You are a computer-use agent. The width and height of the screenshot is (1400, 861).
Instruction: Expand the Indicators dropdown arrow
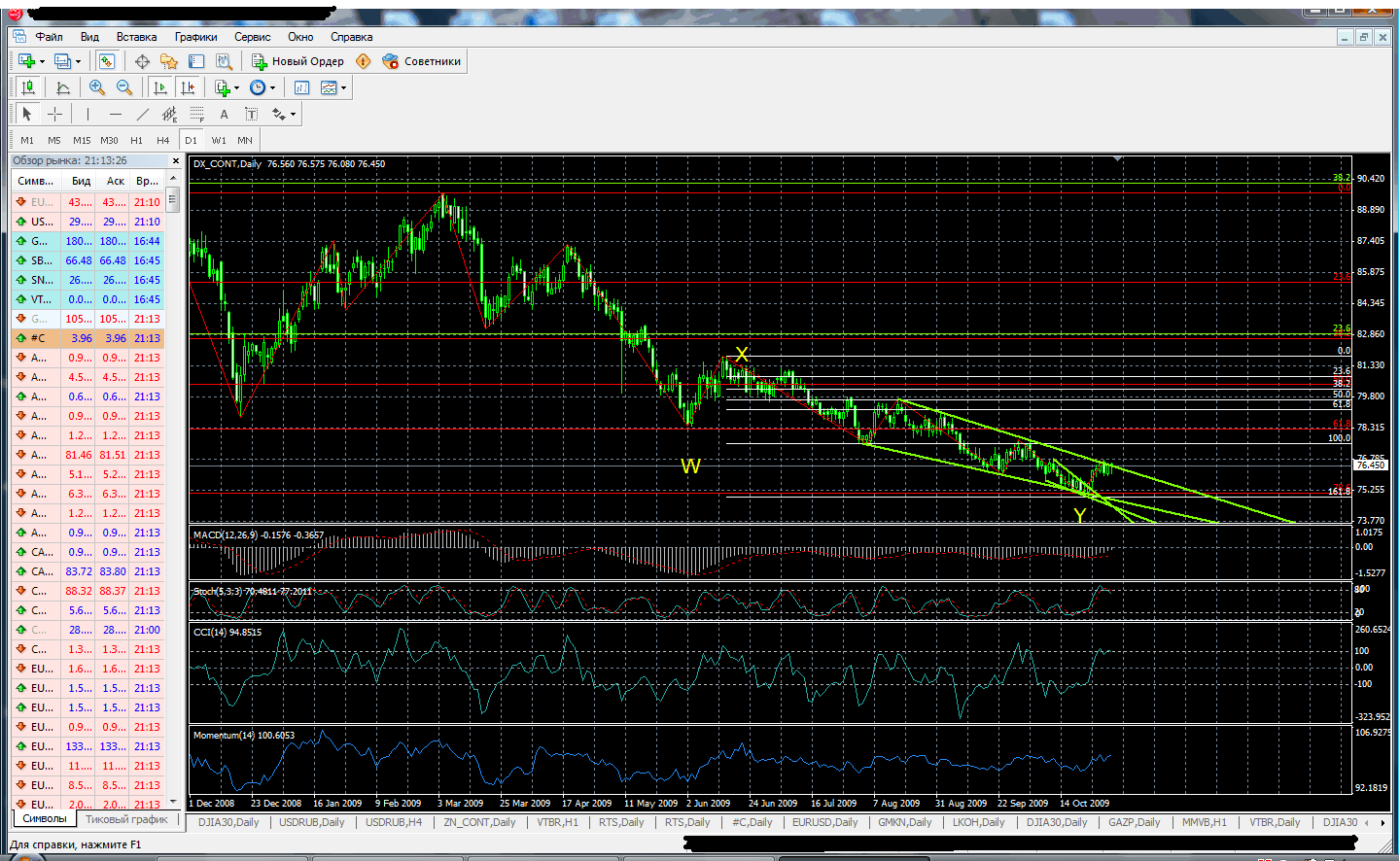click(x=236, y=87)
